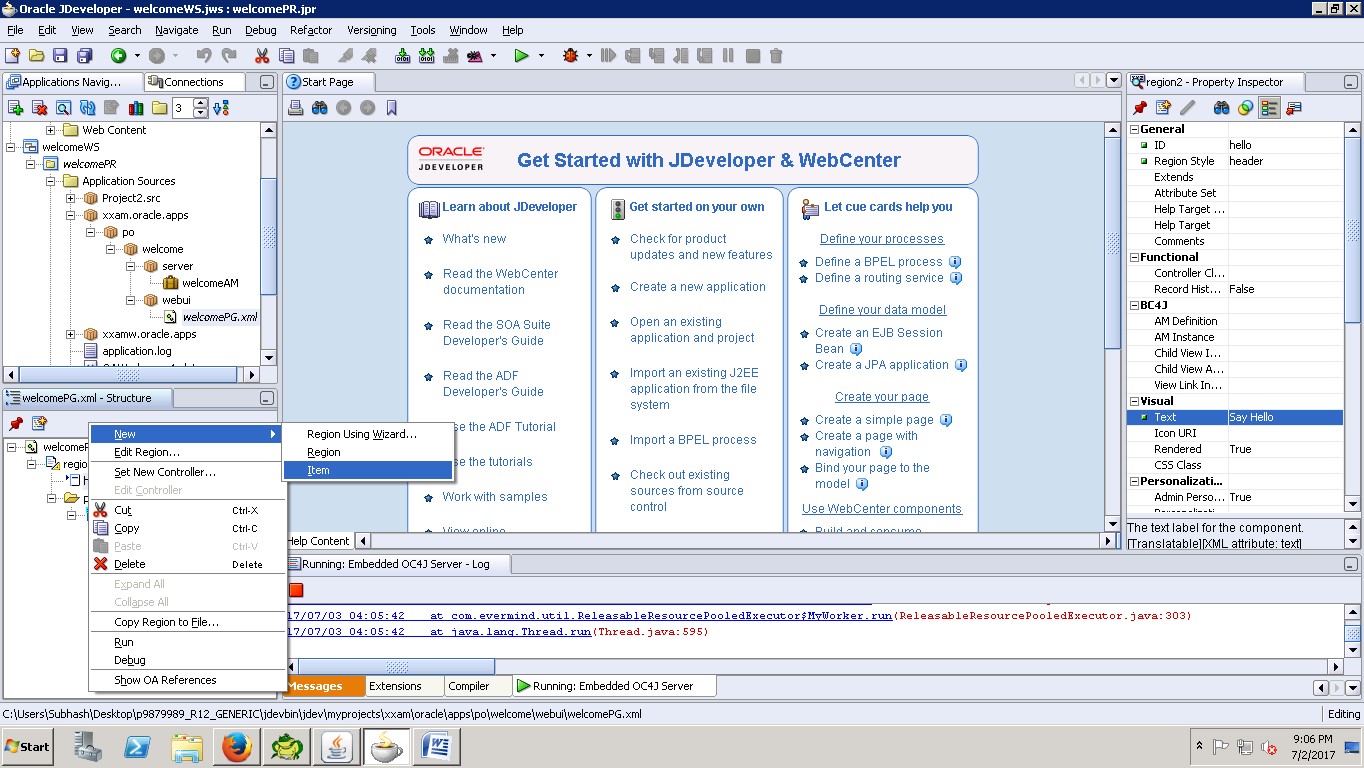Click the Text property value Say Hello
Viewport: 1364px width, 768px height.
pos(1284,417)
